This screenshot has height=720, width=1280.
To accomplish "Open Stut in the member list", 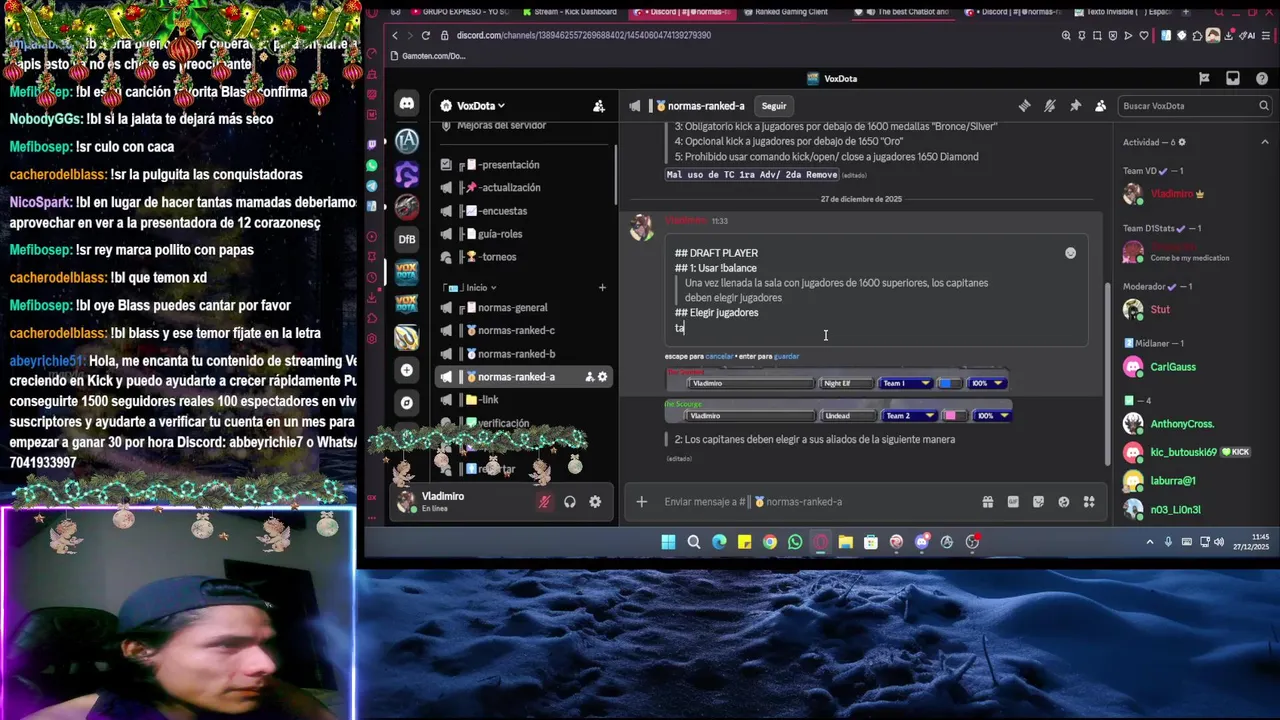I will coord(1160,310).
